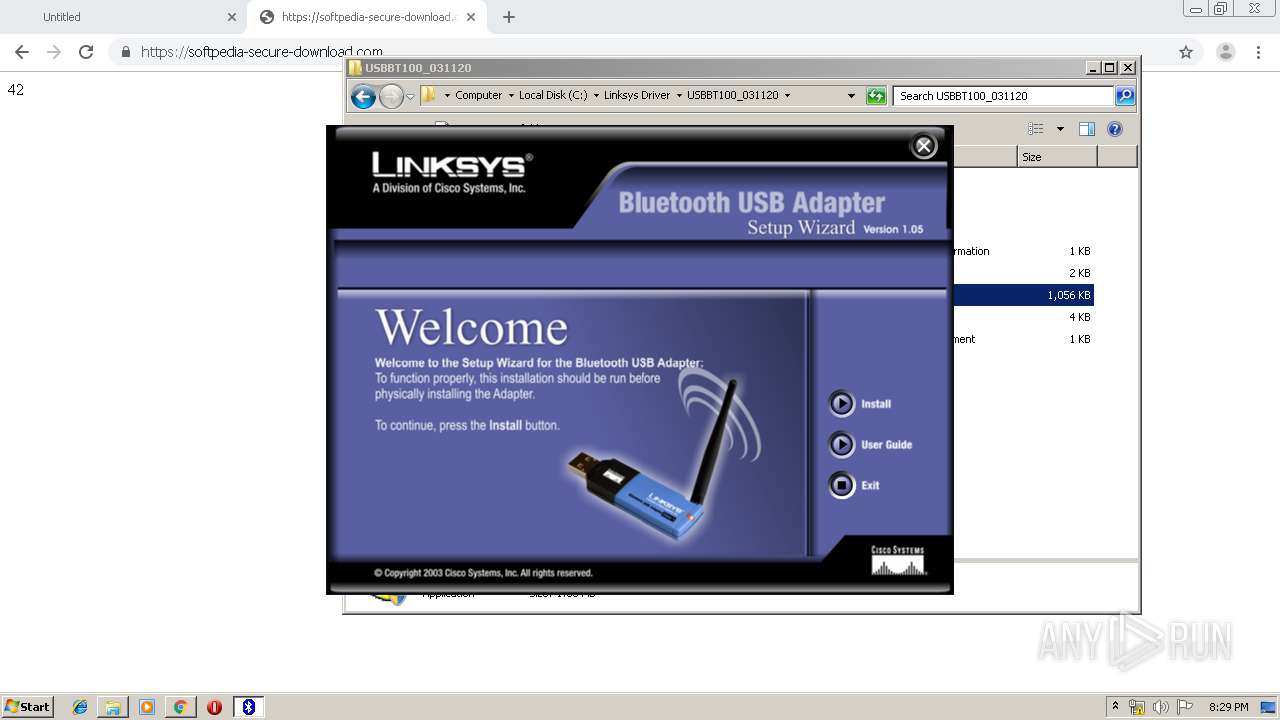
Task: Open Explorer recent pages dropdown arrow
Action: pos(410,97)
